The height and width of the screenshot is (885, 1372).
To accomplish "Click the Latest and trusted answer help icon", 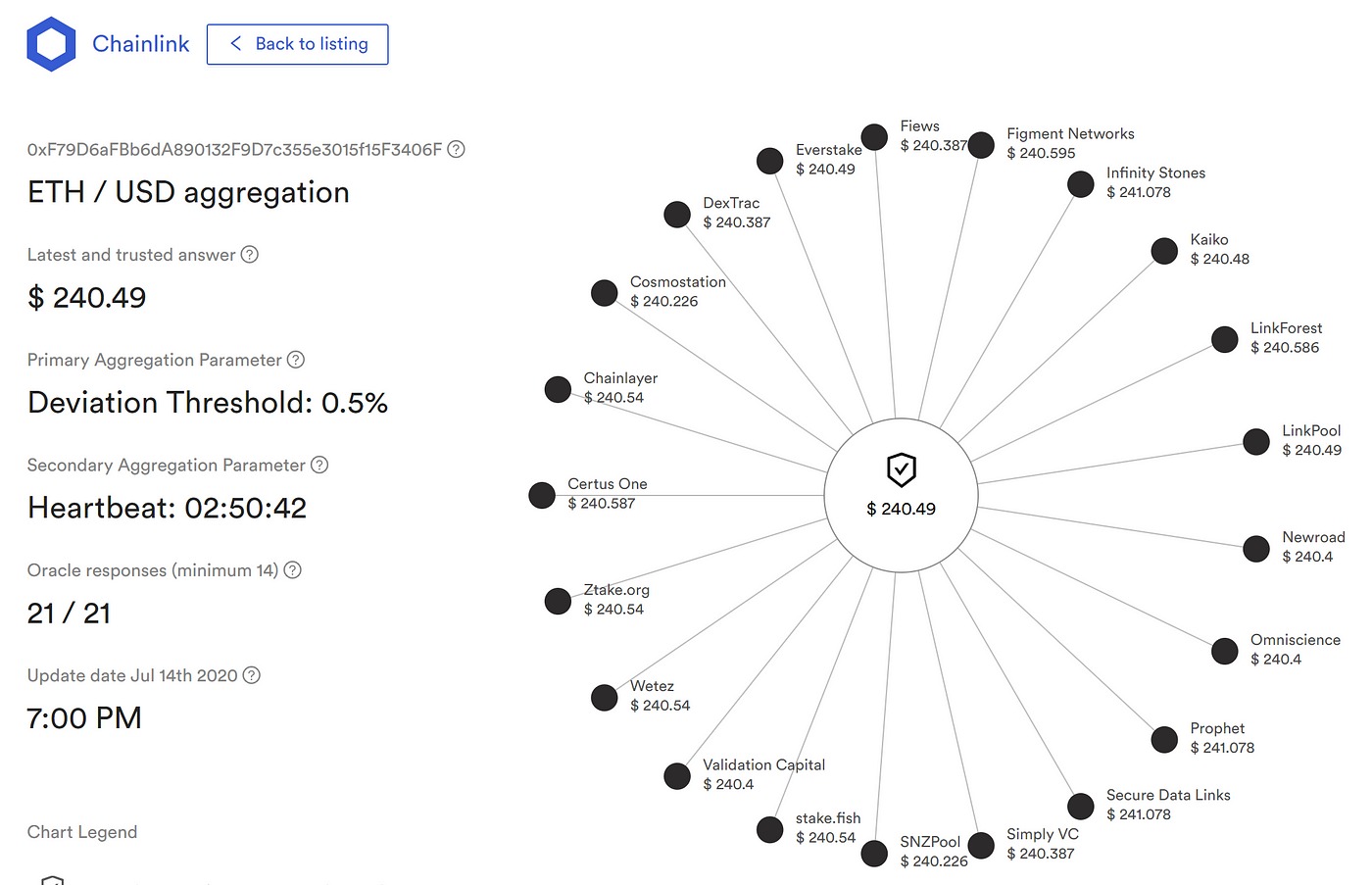I will pyautogui.click(x=249, y=255).
